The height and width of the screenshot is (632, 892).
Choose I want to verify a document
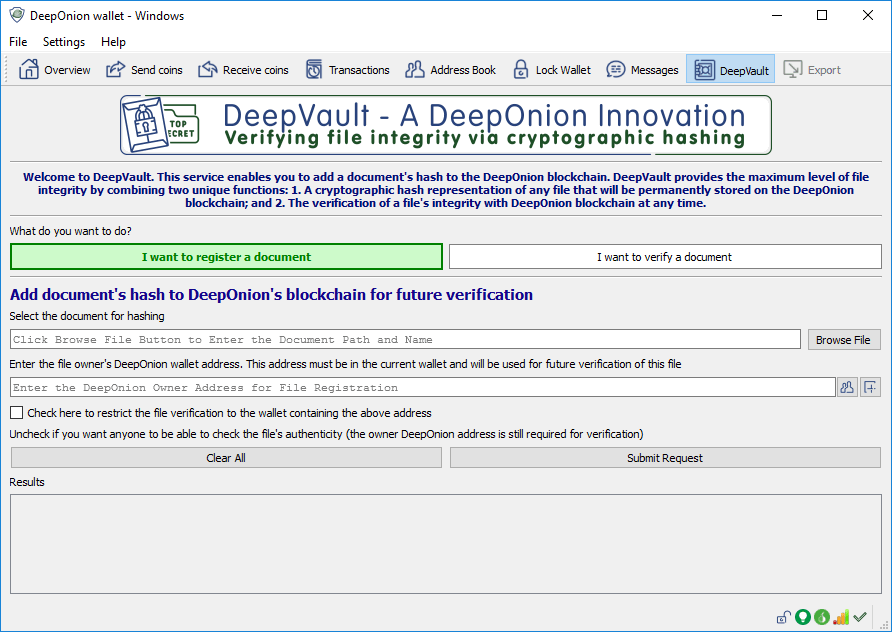pyautogui.click(x=665, y=257)
